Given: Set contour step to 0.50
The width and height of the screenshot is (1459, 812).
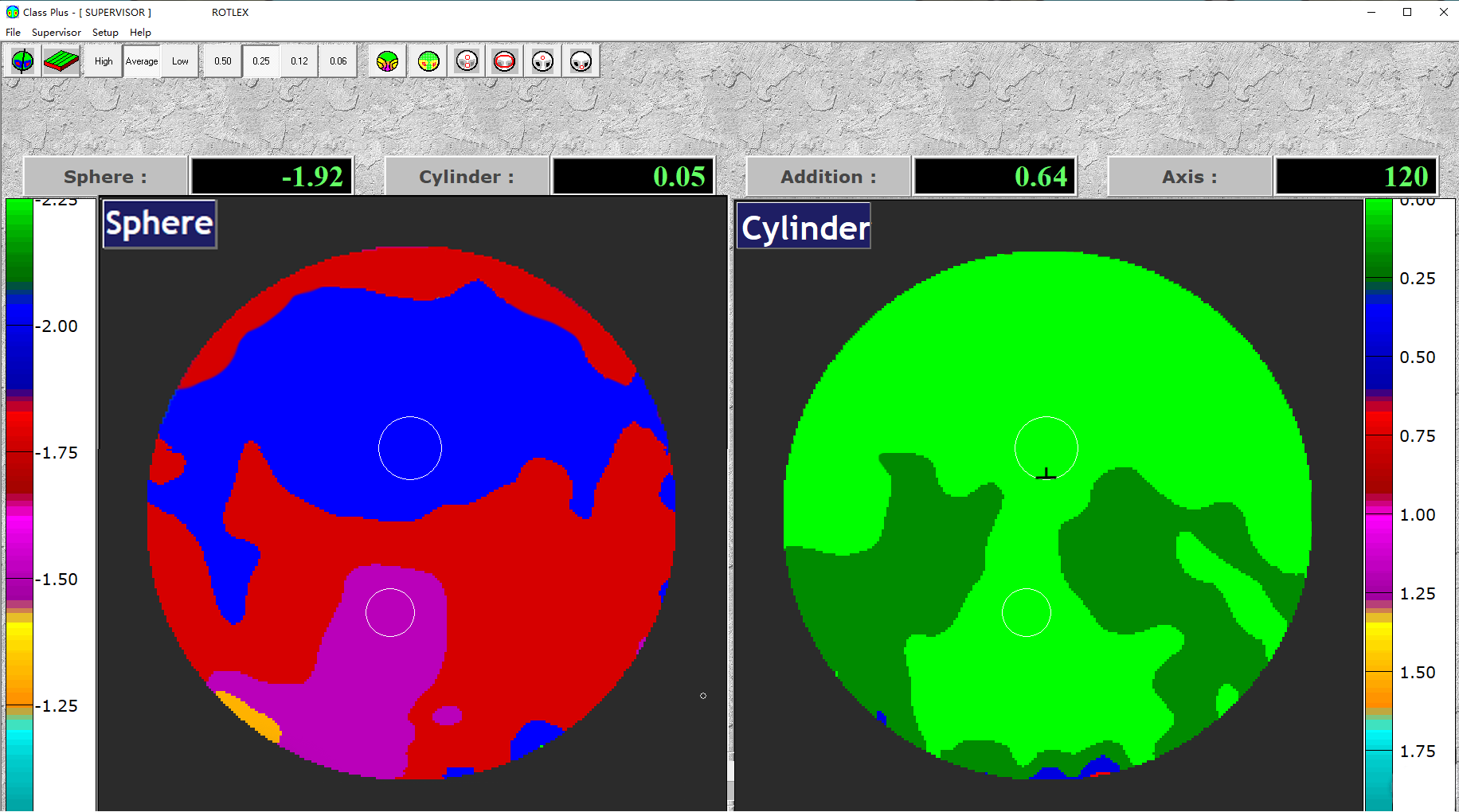Looking at the screenshot, I should pyautogui.click(x=223, y=61).
